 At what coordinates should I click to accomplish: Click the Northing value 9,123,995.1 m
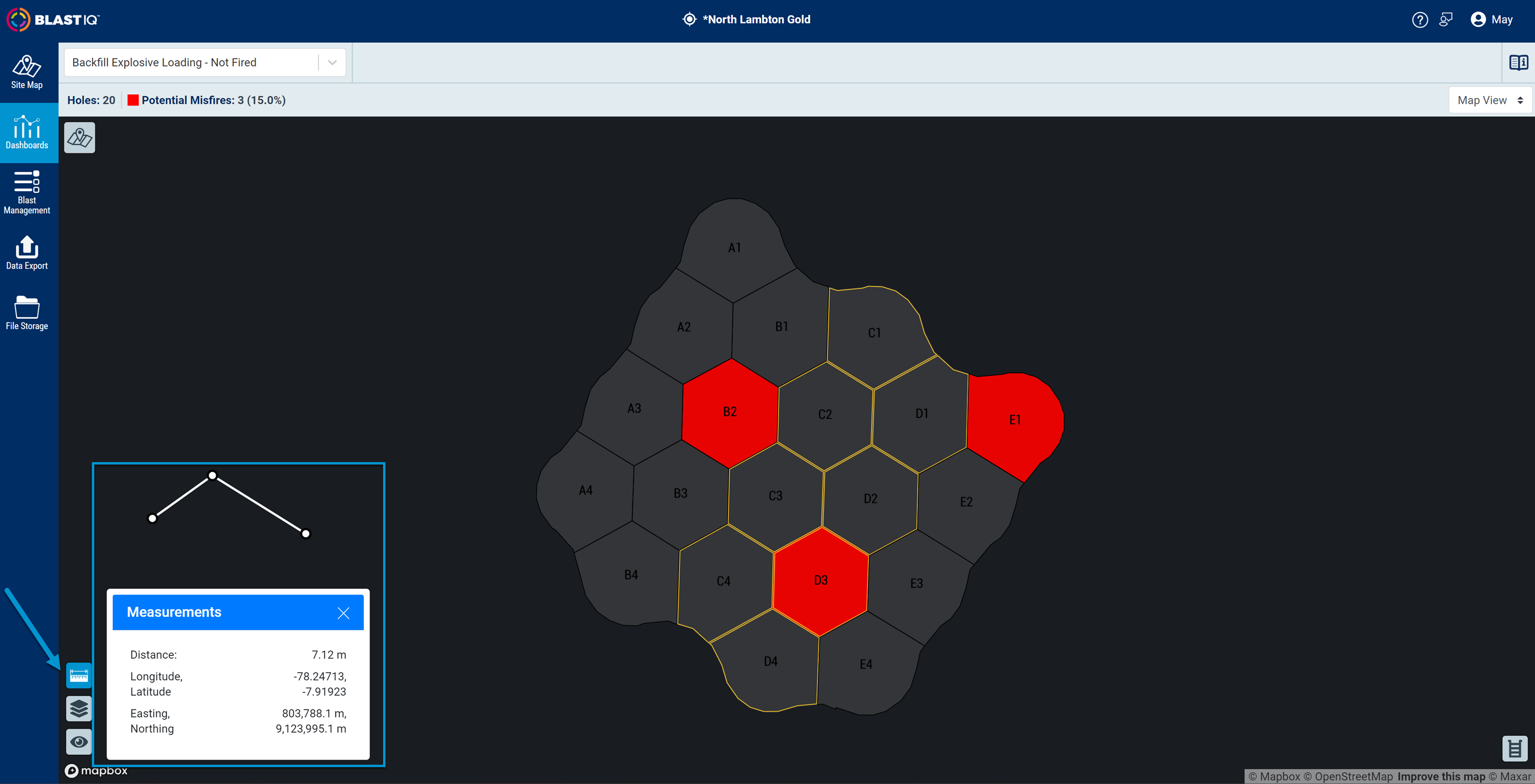(x=311, y=728)
